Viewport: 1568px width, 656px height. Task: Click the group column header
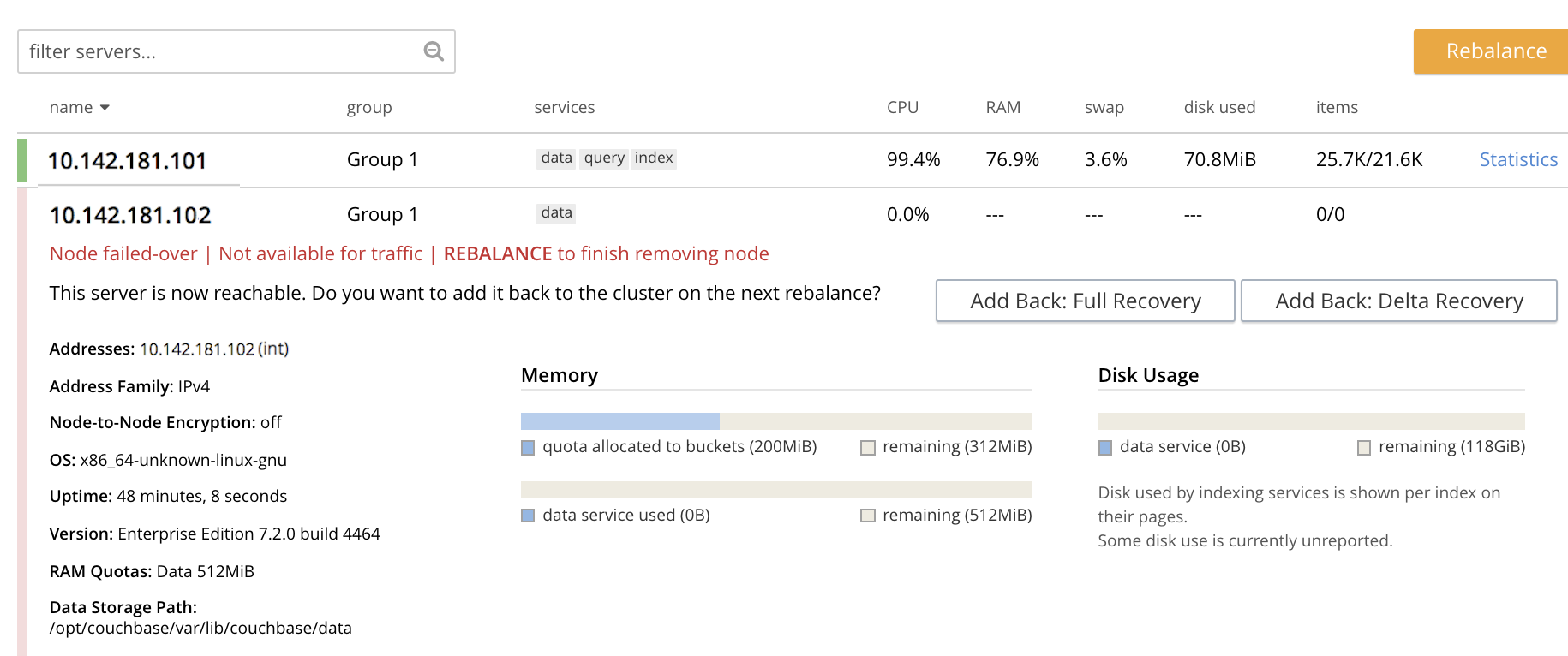click(369, 108)
